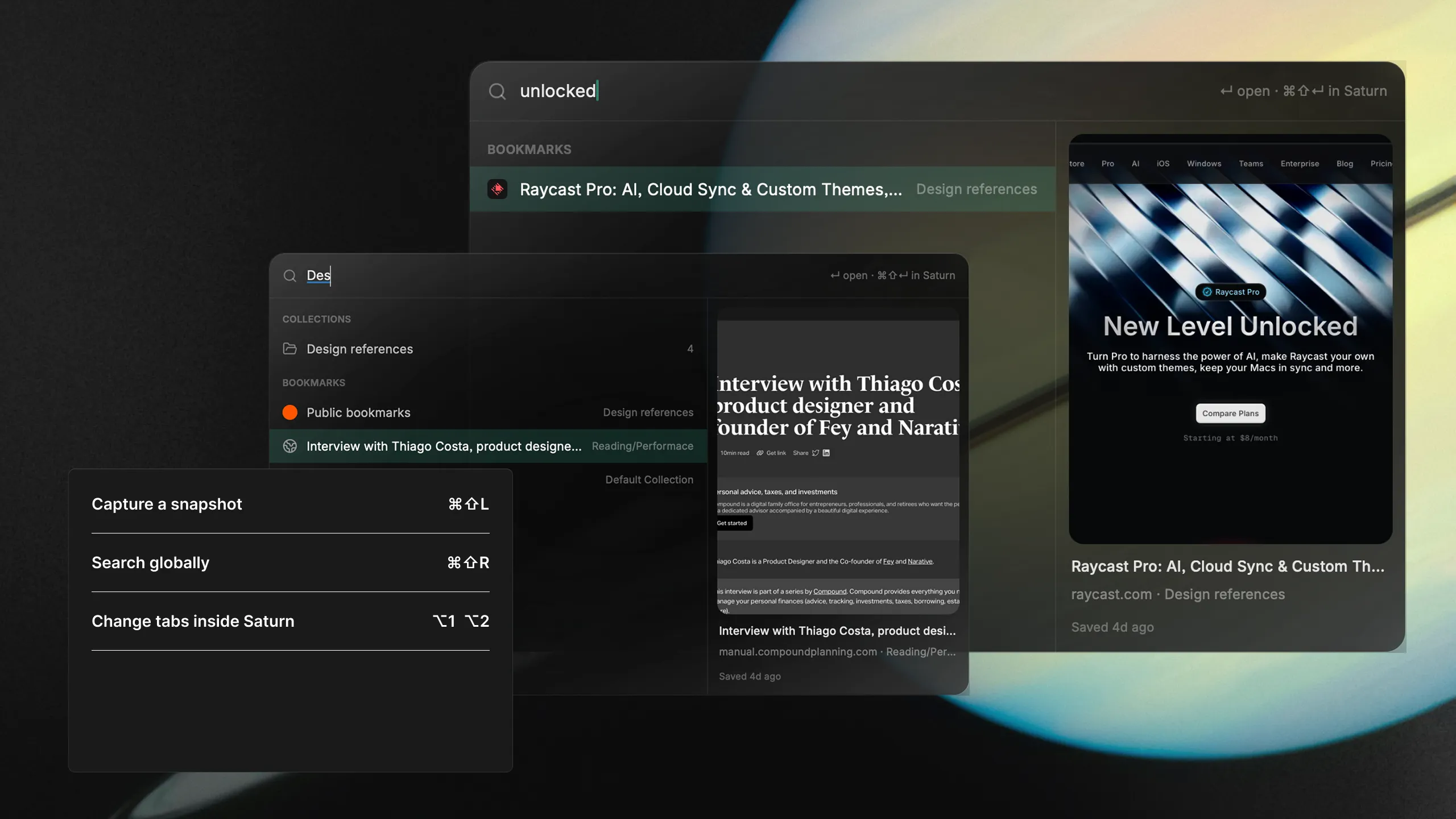Click the COLLECTIONS section header
This screenshot has width=1456, height=819.
tap(316, 319)
